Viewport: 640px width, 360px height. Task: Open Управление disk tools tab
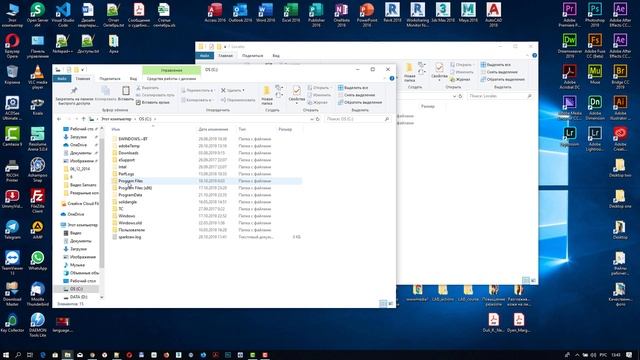tap(171, 70)
